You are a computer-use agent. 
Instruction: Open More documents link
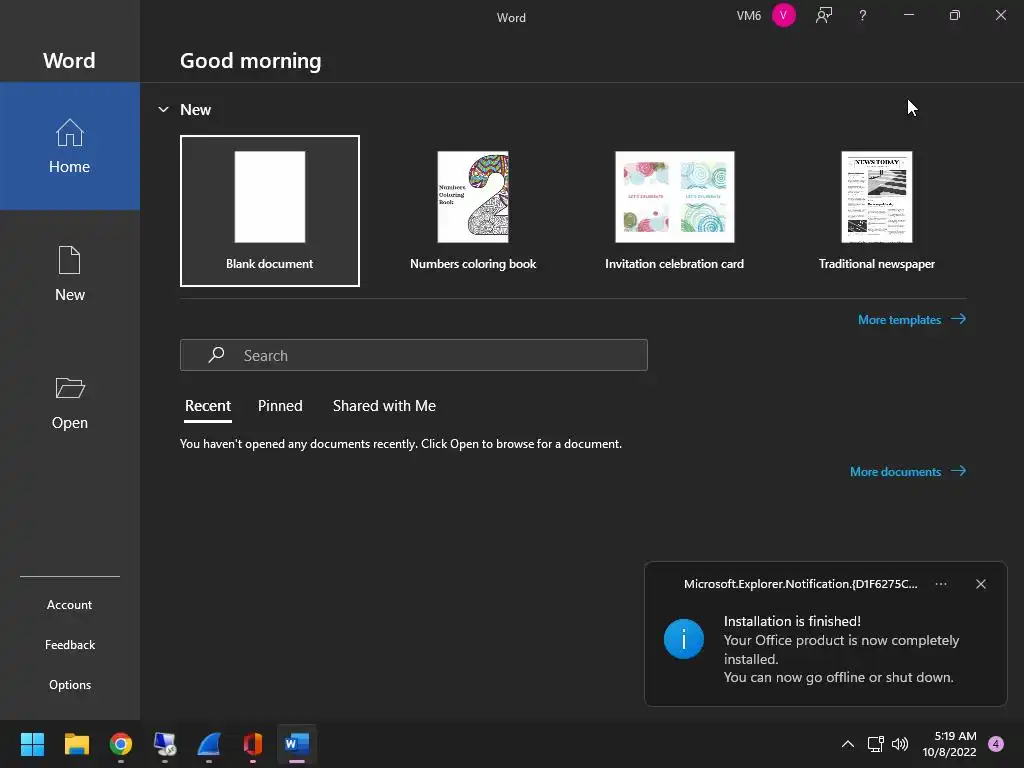coord(908,472)
